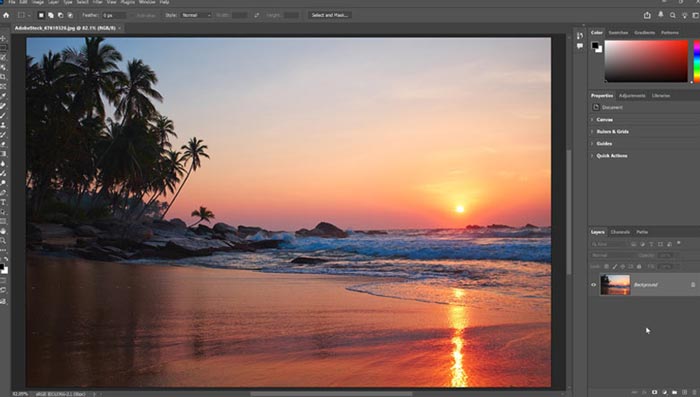Expand the Guides section
Screen dimensions: 700x397
[592, 144]
